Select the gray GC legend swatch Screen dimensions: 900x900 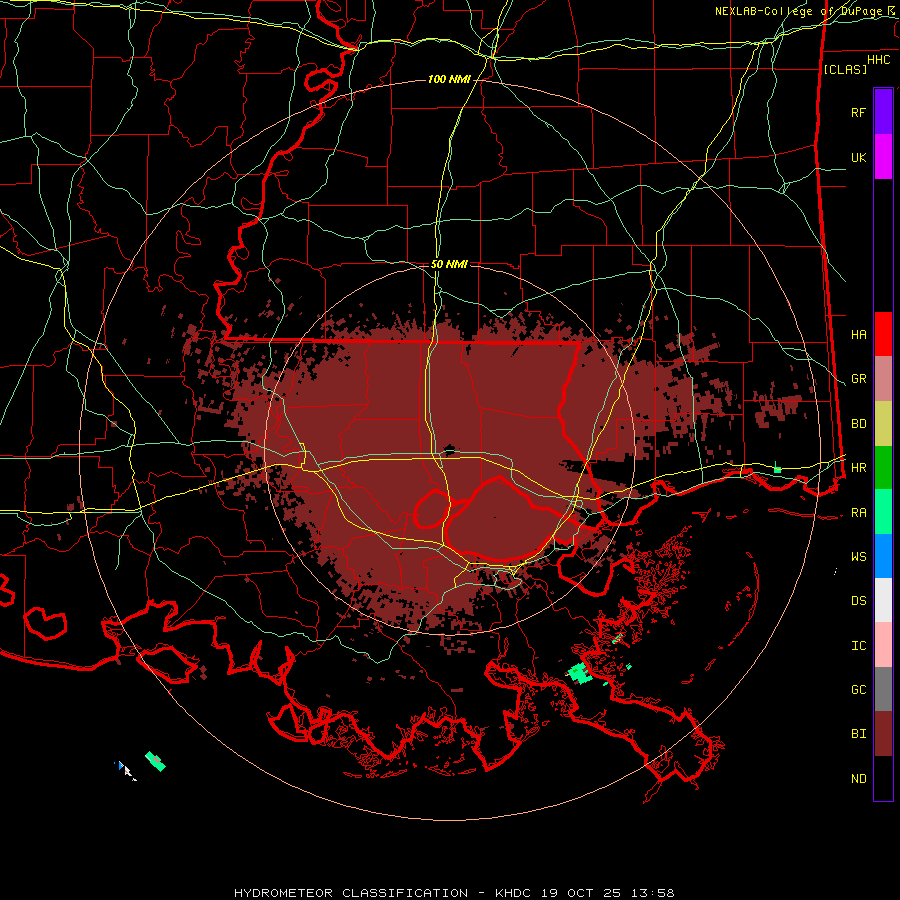(883, 689)
